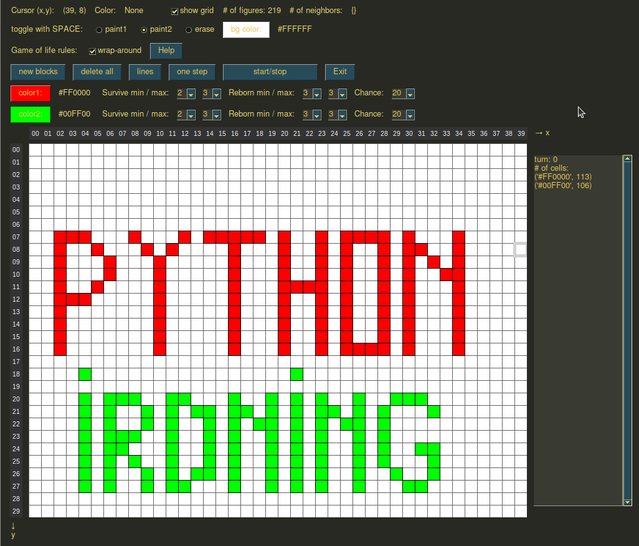Click the log panel scrollbar up arrow

point(627,159)
